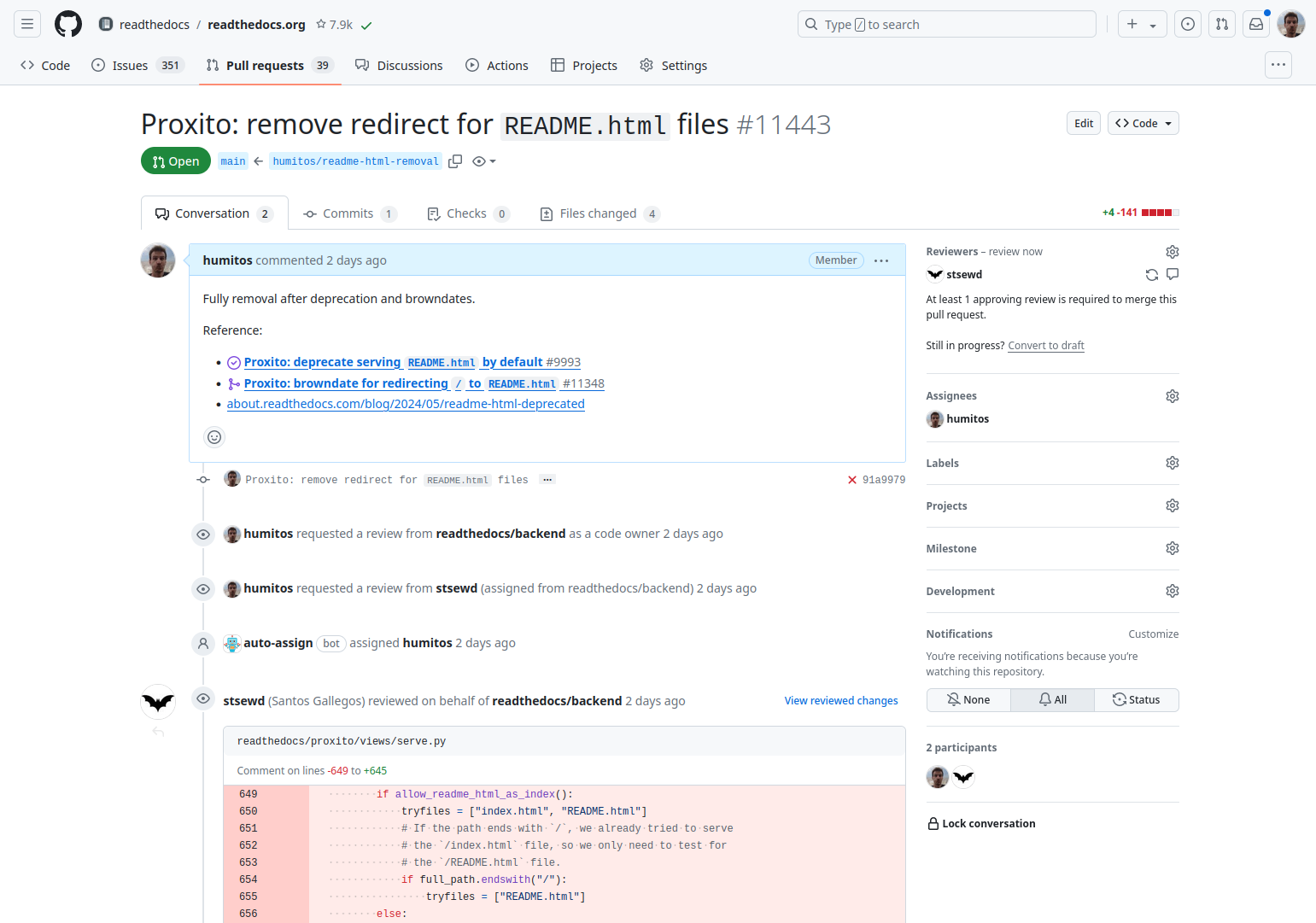Screen dimensions: 1316x923
Task: Click Lock conversation
Action: (981, 824)
